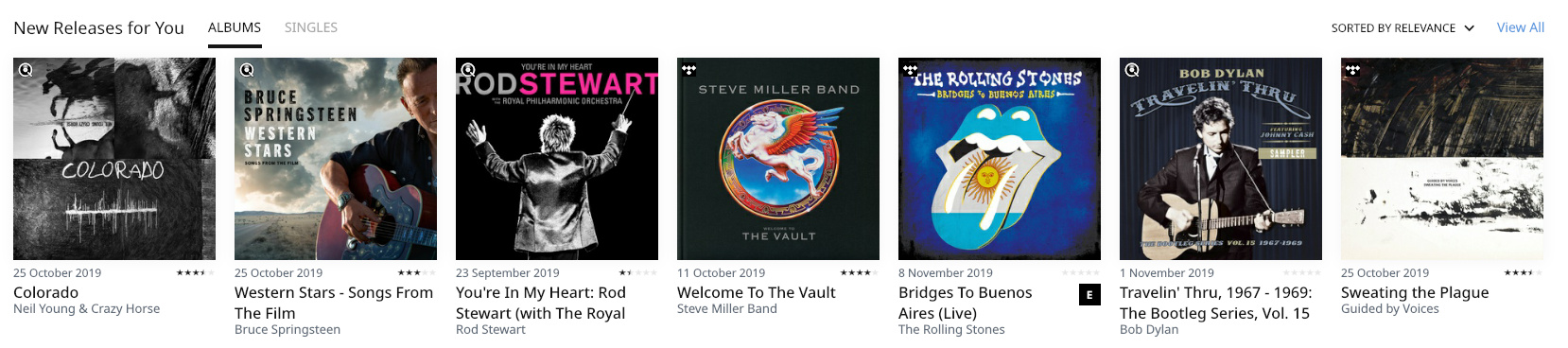Click the Qobuz icon on Rod Stewart cover

click(x=468, y=70)
